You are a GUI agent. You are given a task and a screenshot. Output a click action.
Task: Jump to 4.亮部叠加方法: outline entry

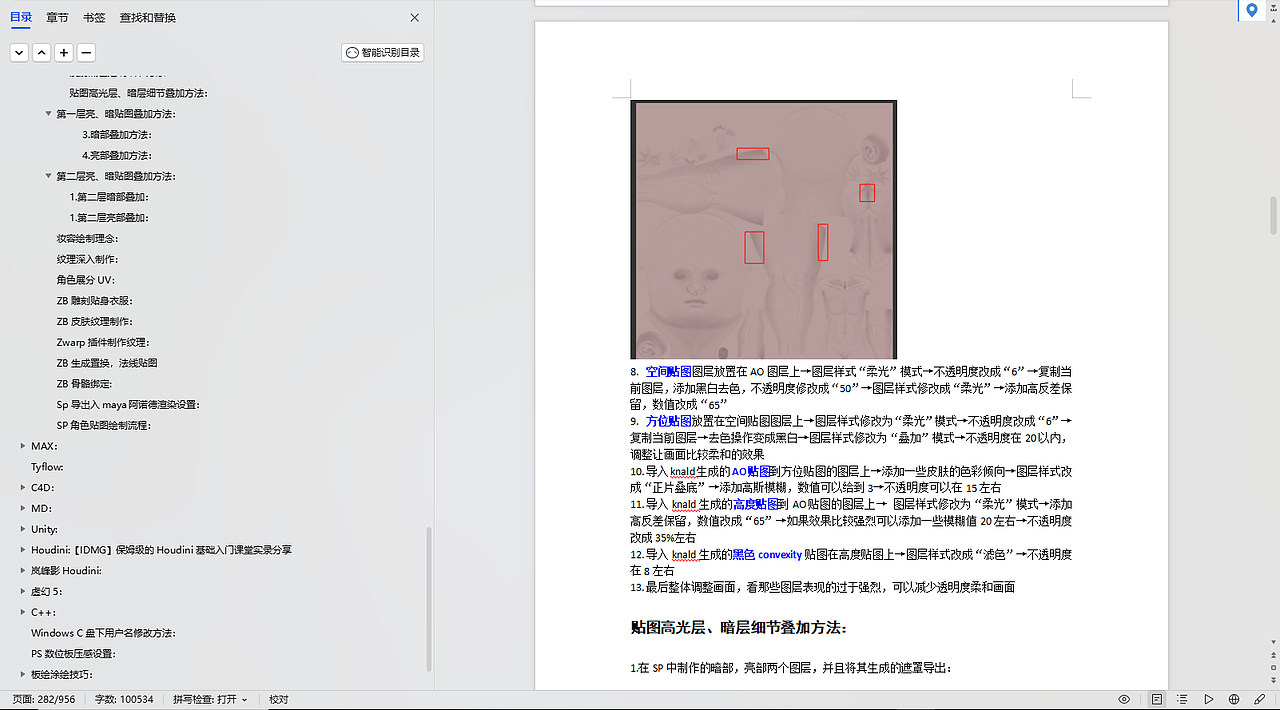click(x=117, y=155)
